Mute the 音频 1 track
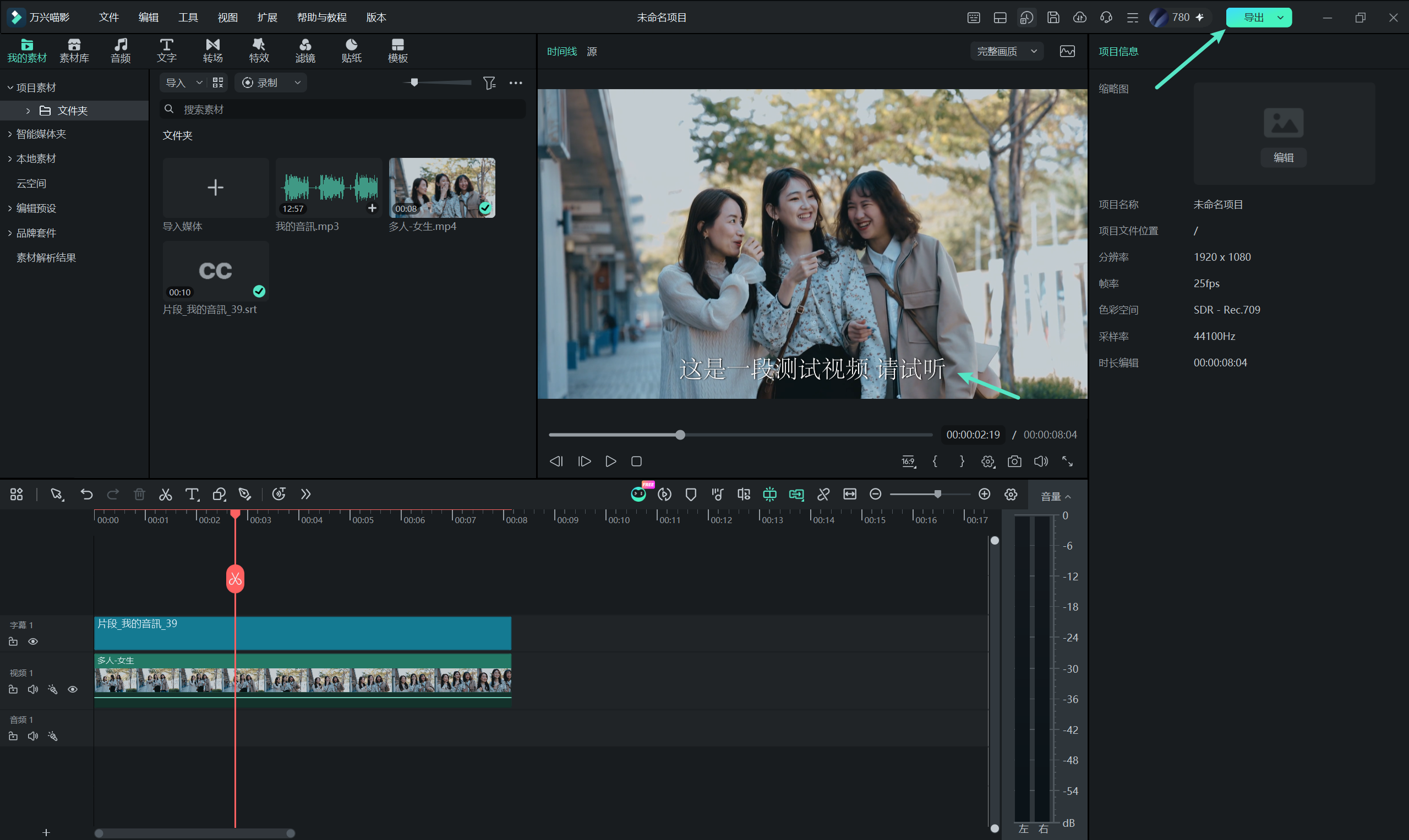This screenshot has width=1409, height=840. pos(33,737)
